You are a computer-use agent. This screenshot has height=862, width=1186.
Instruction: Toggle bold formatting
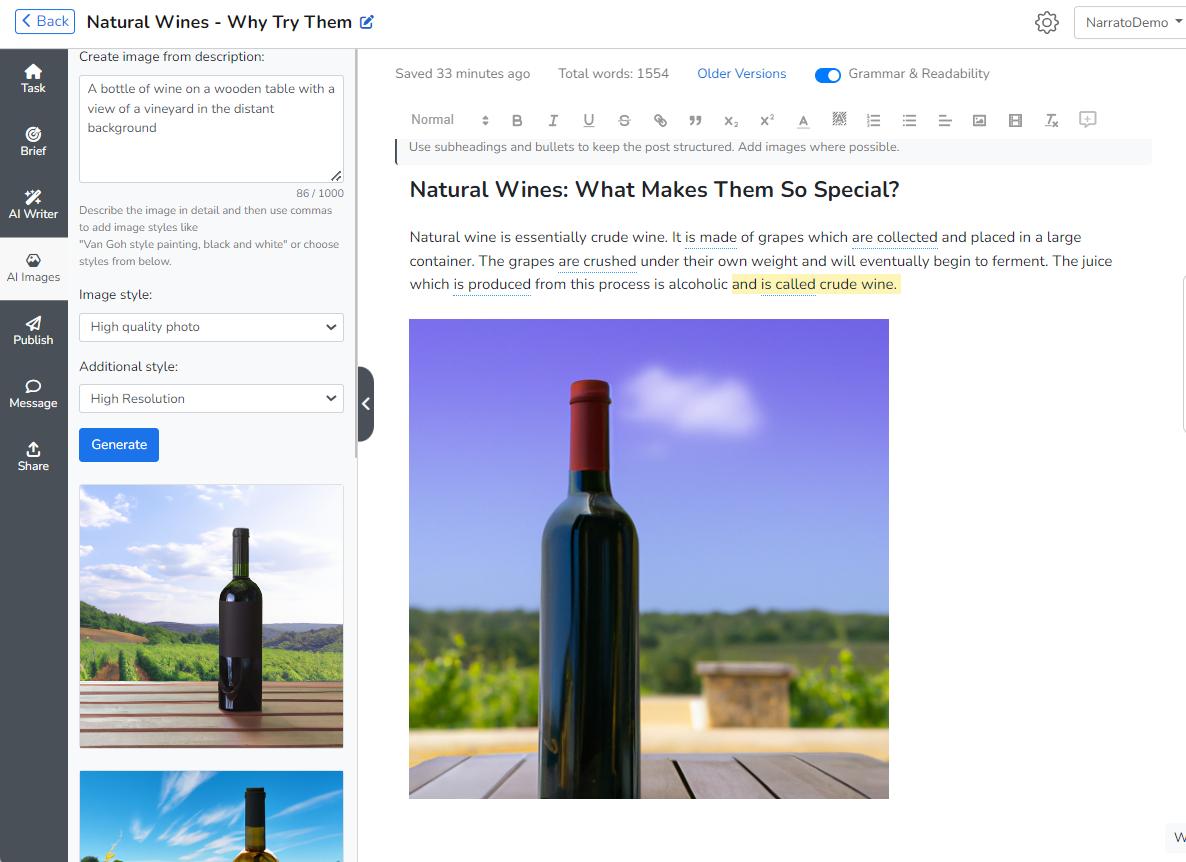(517, 120)
